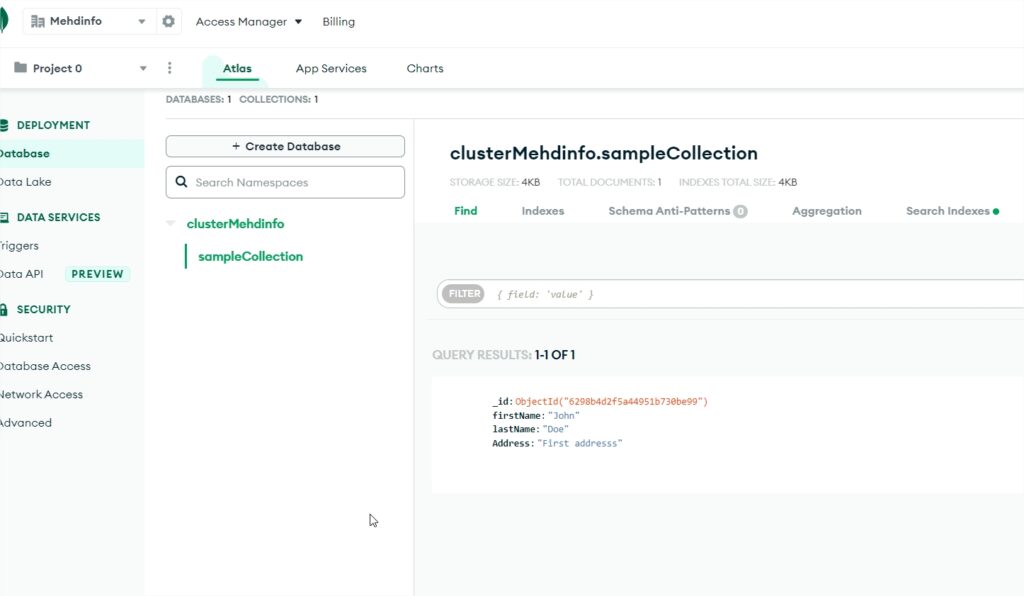The image size is (1024, 596).
Task: Open the Indexes tab
Action: tap(543, 211)
